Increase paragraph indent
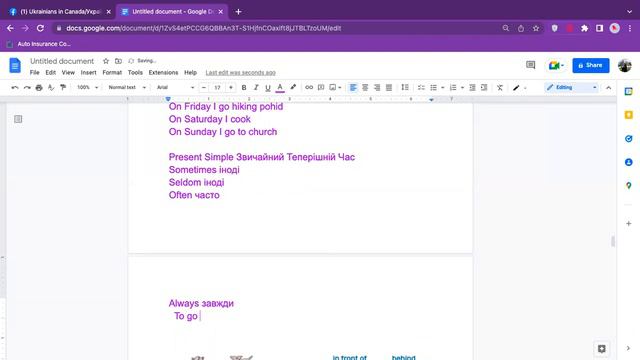The height and width of the screenshot is (360, 640). (x=484, y=87)
